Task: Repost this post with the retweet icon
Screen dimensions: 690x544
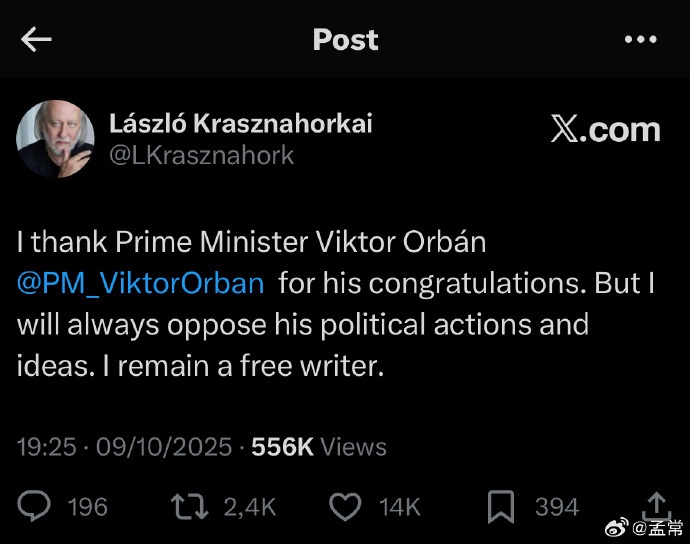Action: pos(189,507)
